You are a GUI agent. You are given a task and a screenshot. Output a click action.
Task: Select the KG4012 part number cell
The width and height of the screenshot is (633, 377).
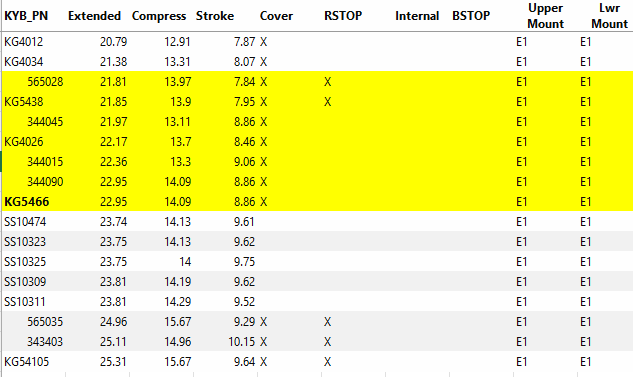pyautogui.click(x=23, y=42)
